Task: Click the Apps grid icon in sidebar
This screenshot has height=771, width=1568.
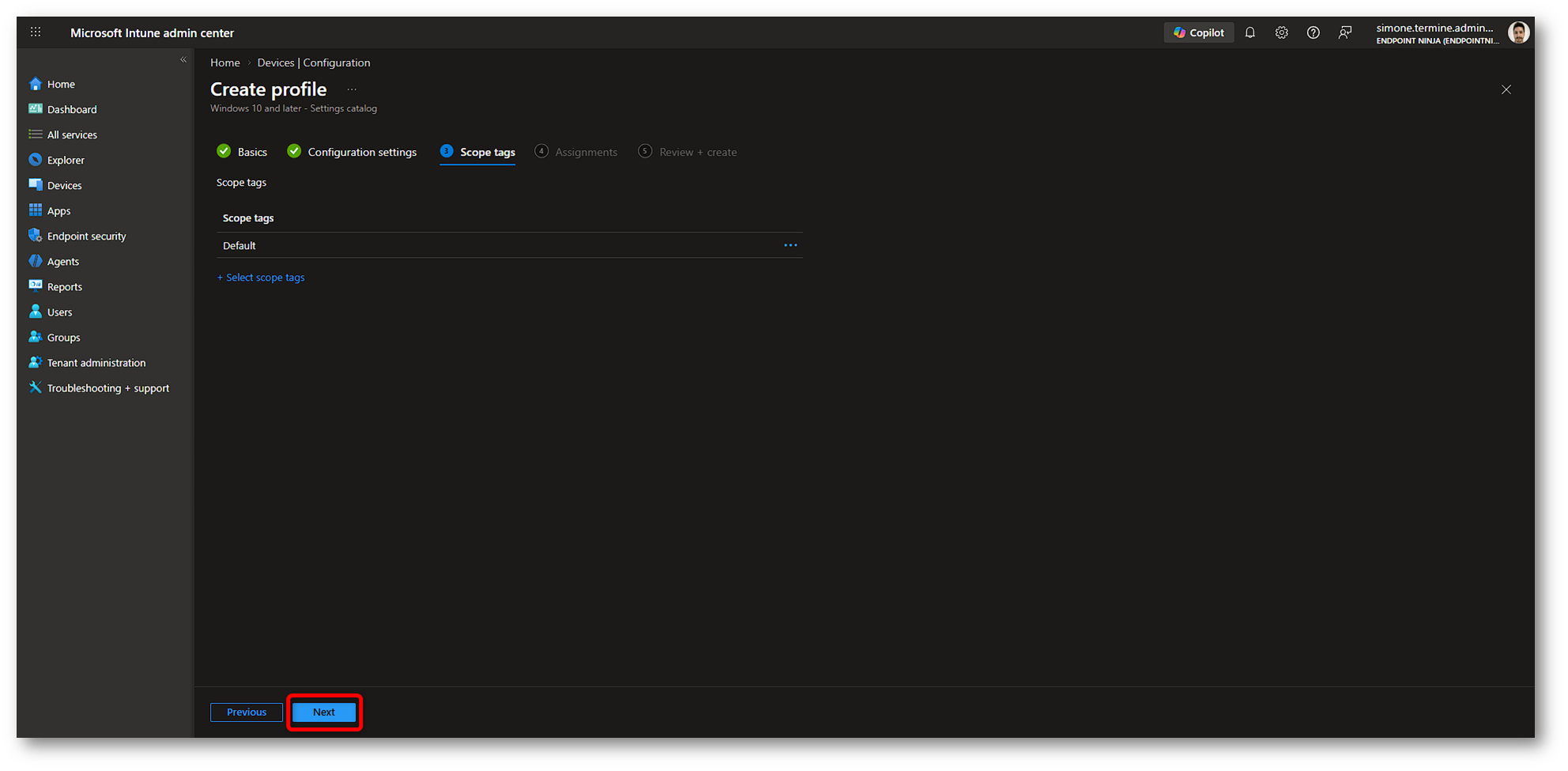Action: (36, 210)
